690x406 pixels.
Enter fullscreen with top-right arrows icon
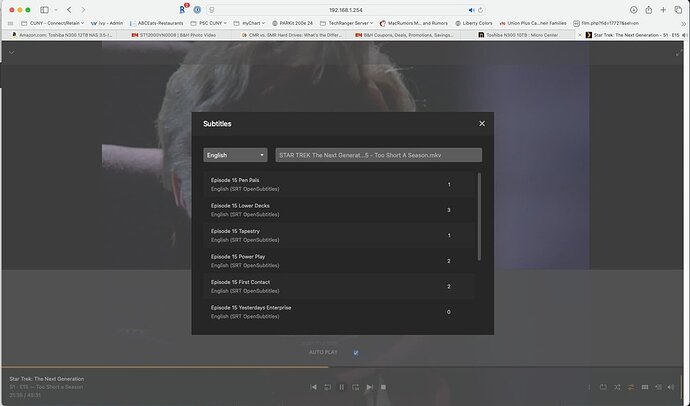click(678, 53)
